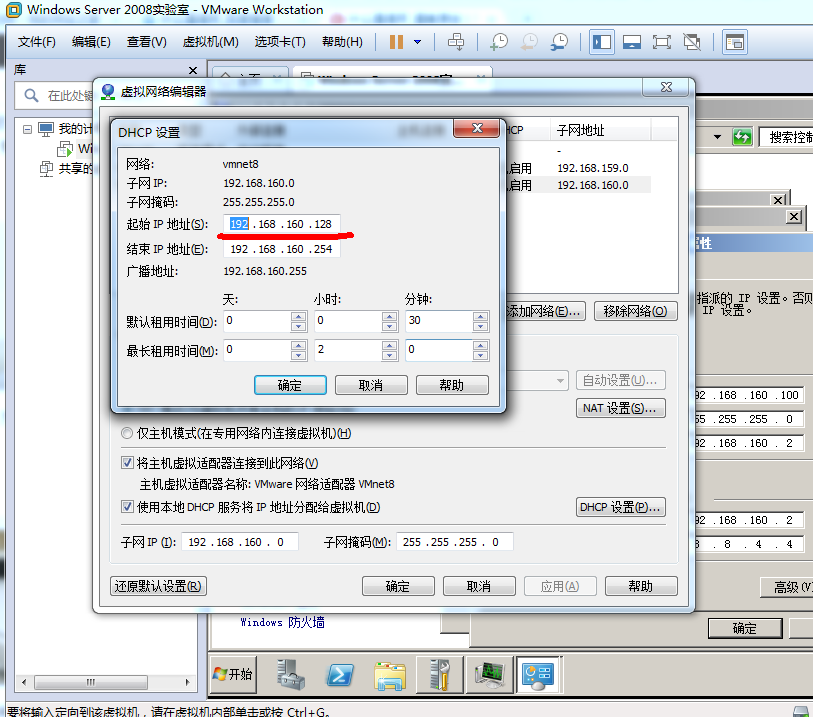Viewport: 813px width, 717px height.
Task: Open the bridged adapter dropdown arrow
Action: coord(560,381)
